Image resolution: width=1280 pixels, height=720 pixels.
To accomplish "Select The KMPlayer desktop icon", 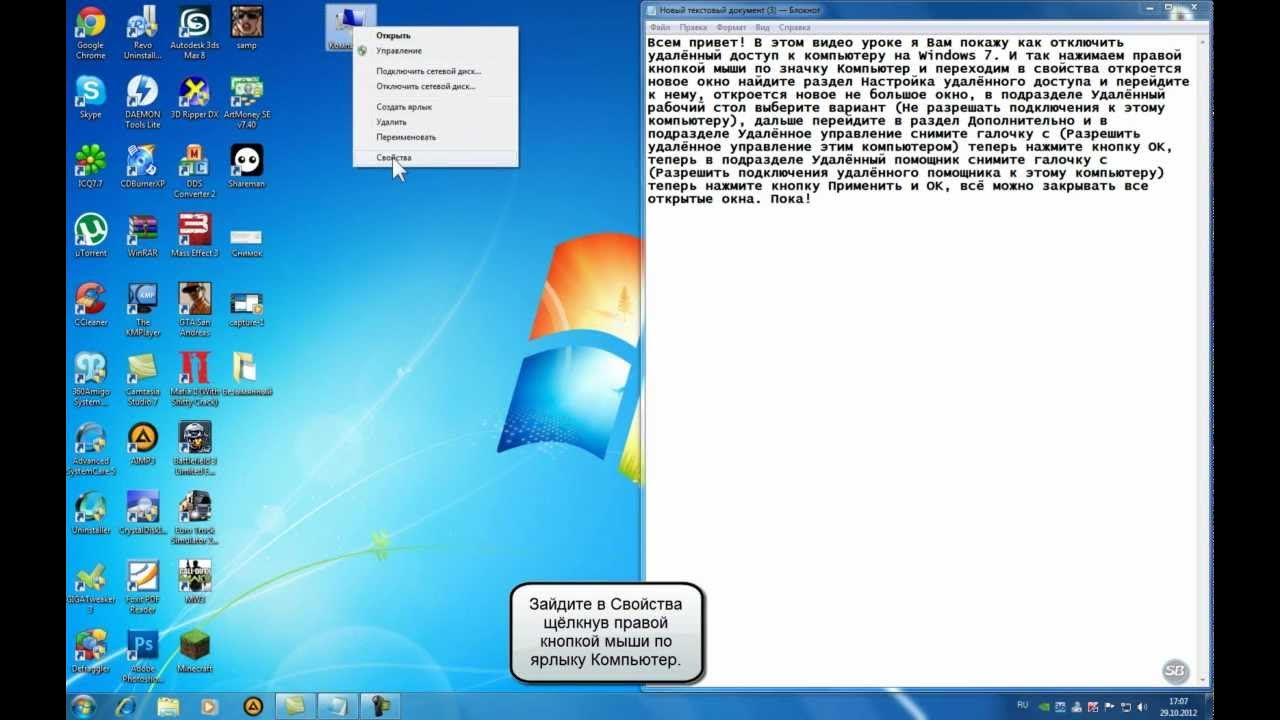I will [142, 309].
